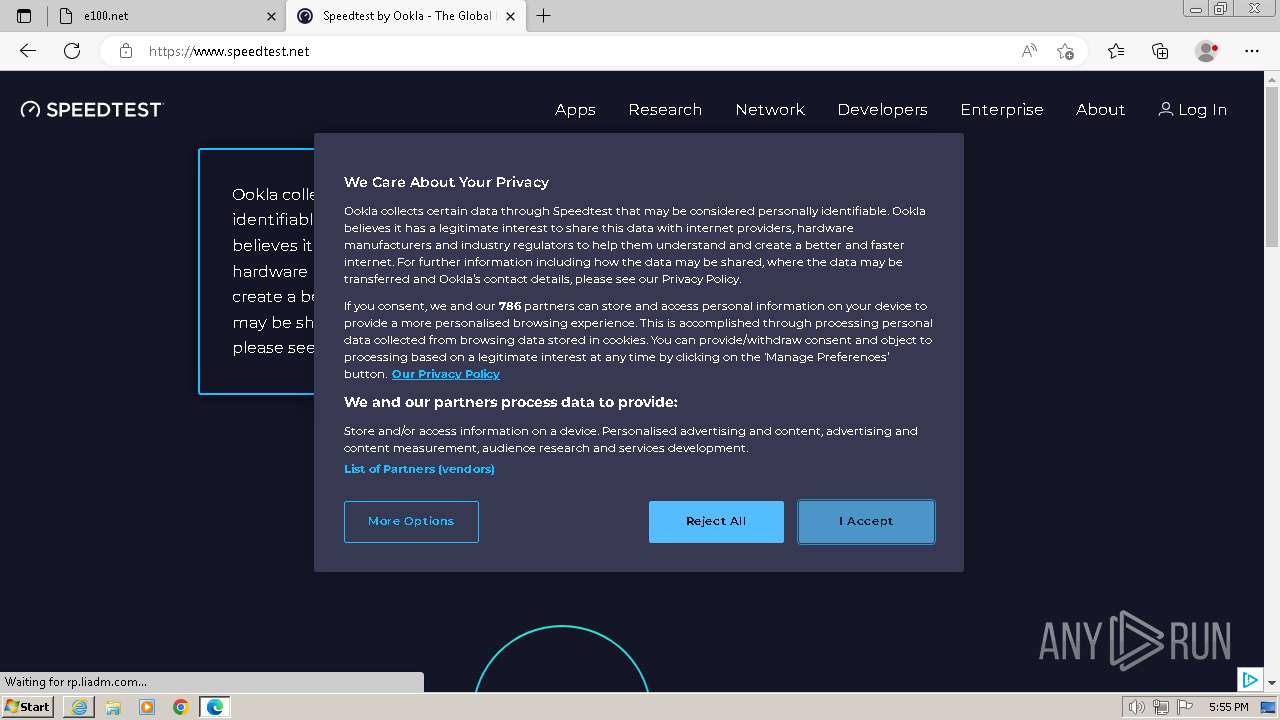This screenshot has width=1280, height=720.
Task: Open the Enterprise menu item
Action: click(1002, 110)
